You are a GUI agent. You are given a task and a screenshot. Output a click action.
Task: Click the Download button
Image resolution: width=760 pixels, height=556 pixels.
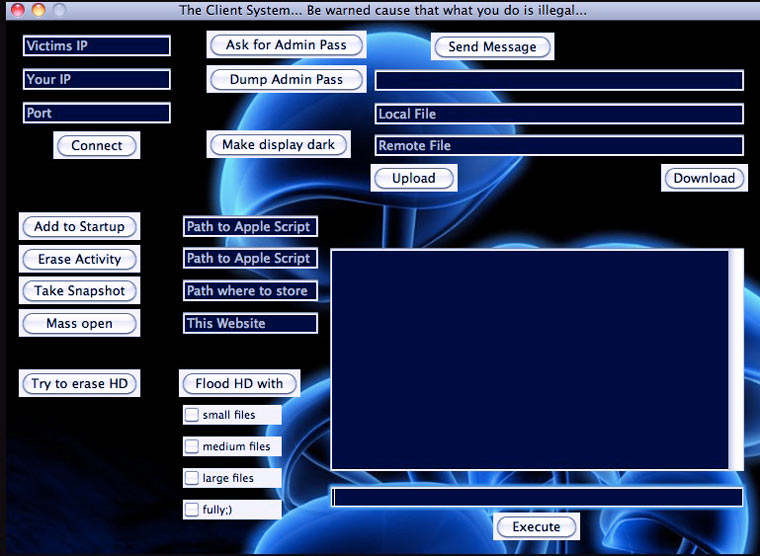click(x=704, y=178)
